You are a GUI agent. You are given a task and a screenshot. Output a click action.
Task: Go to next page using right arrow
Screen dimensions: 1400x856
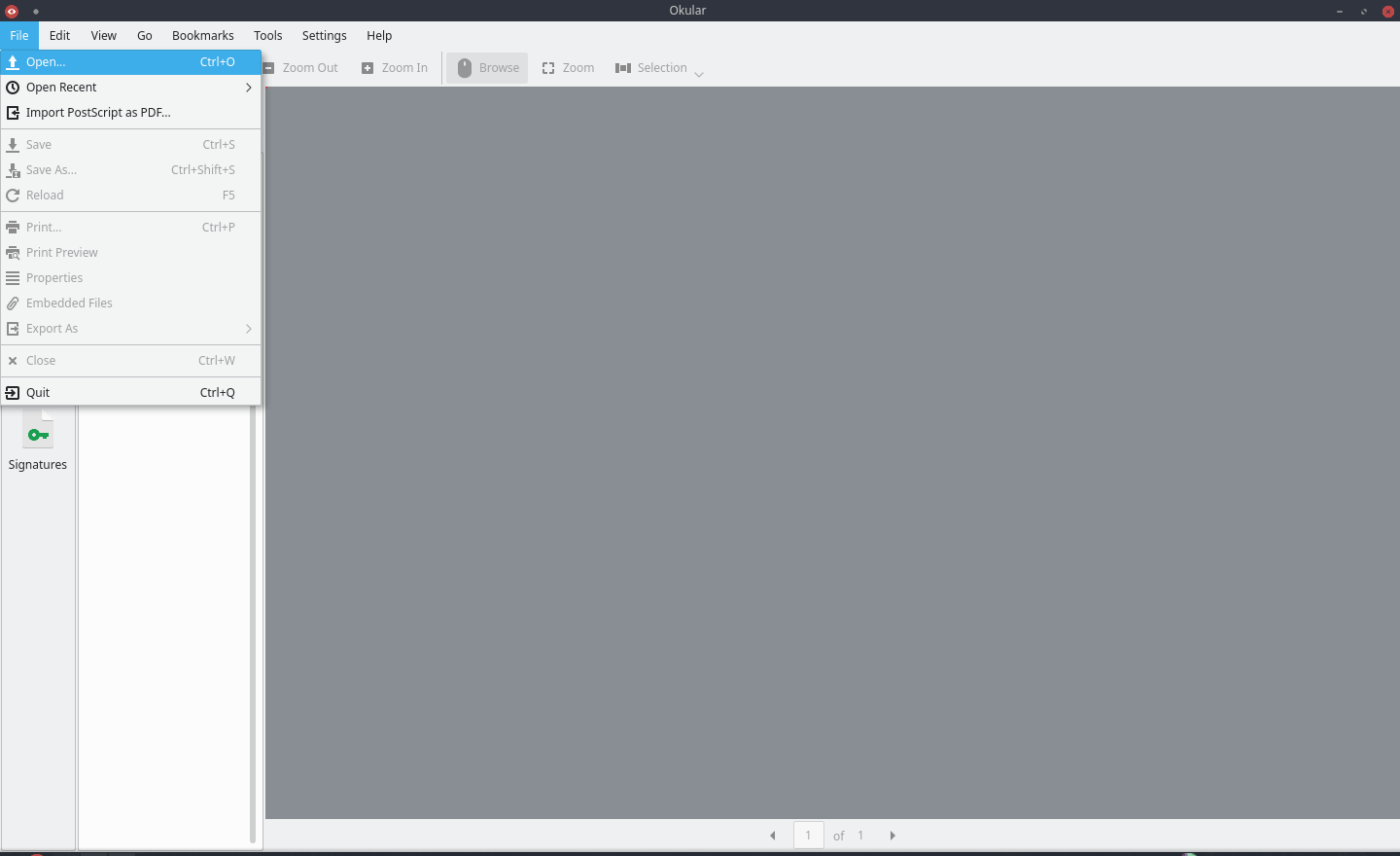[x=892, y=836]
